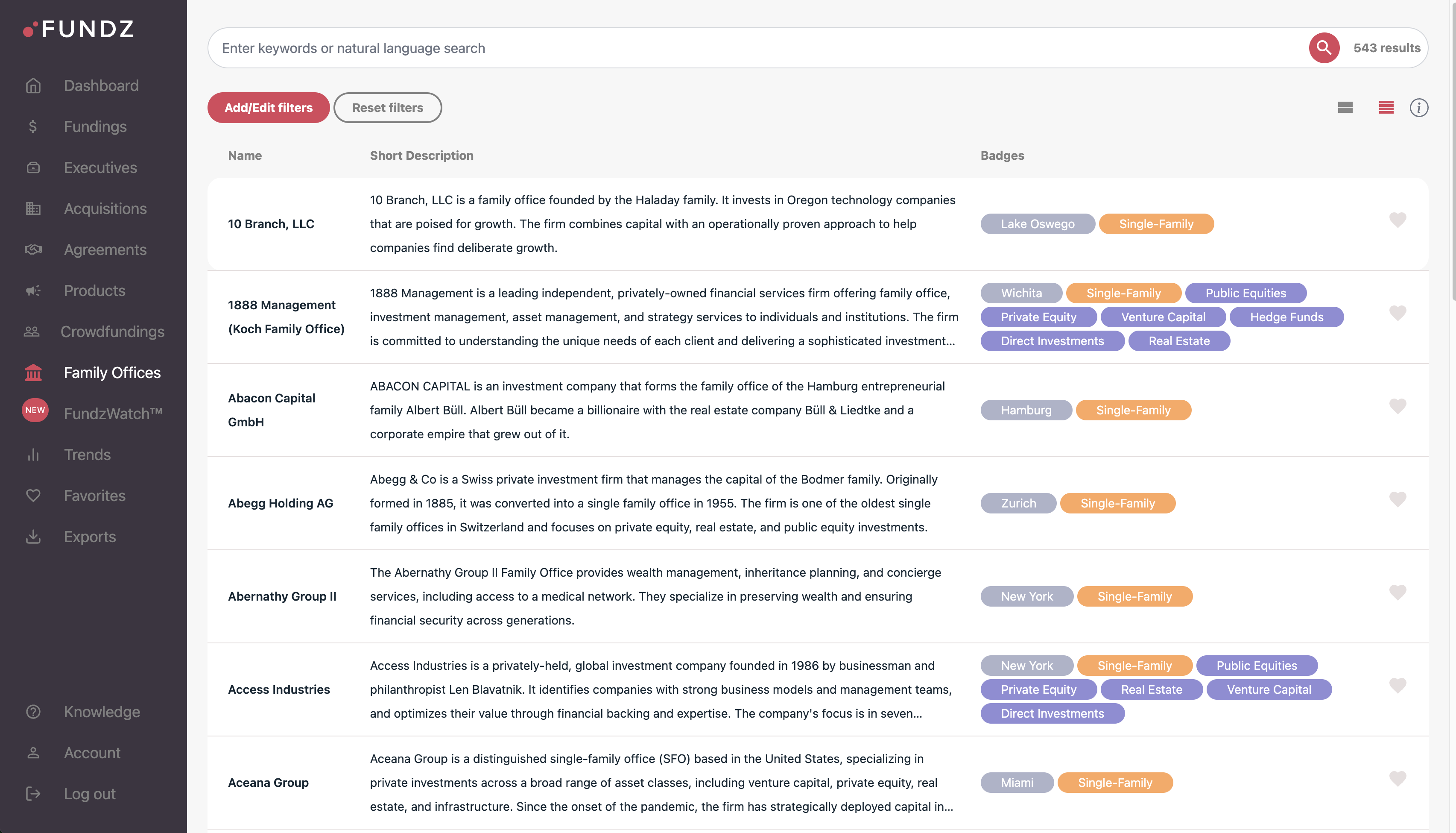Click the Dashboard home icon
Image resolution: width=1456 pixels, height=833 pixels.
tap(33, 86)
